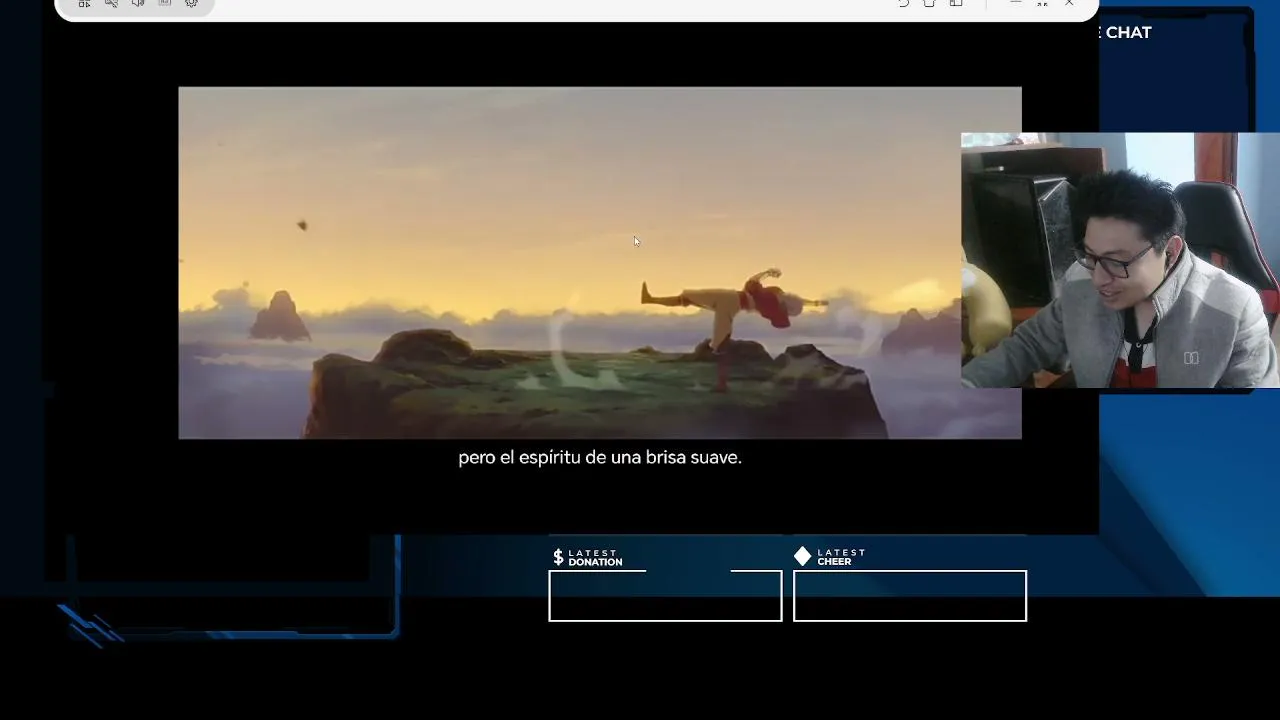Click the animated video frame in the player
1280x720 pixels.
coord(600,263)
